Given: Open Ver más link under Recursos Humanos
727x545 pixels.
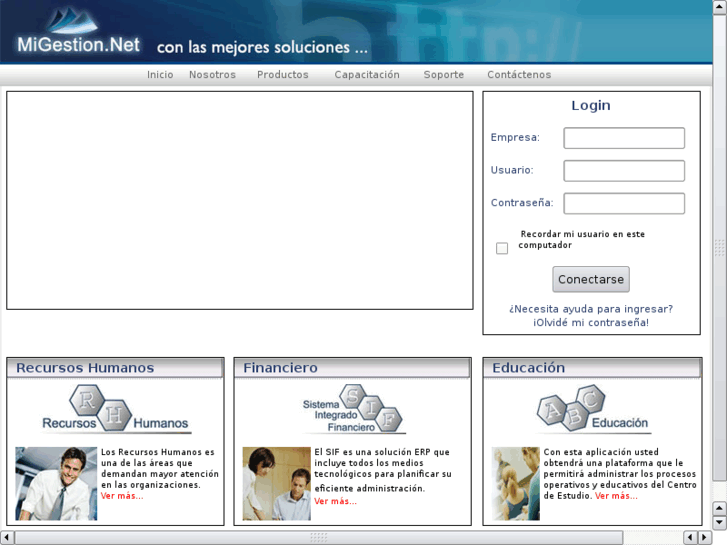Looking at the screenshot, I should [x=122, y=496].
